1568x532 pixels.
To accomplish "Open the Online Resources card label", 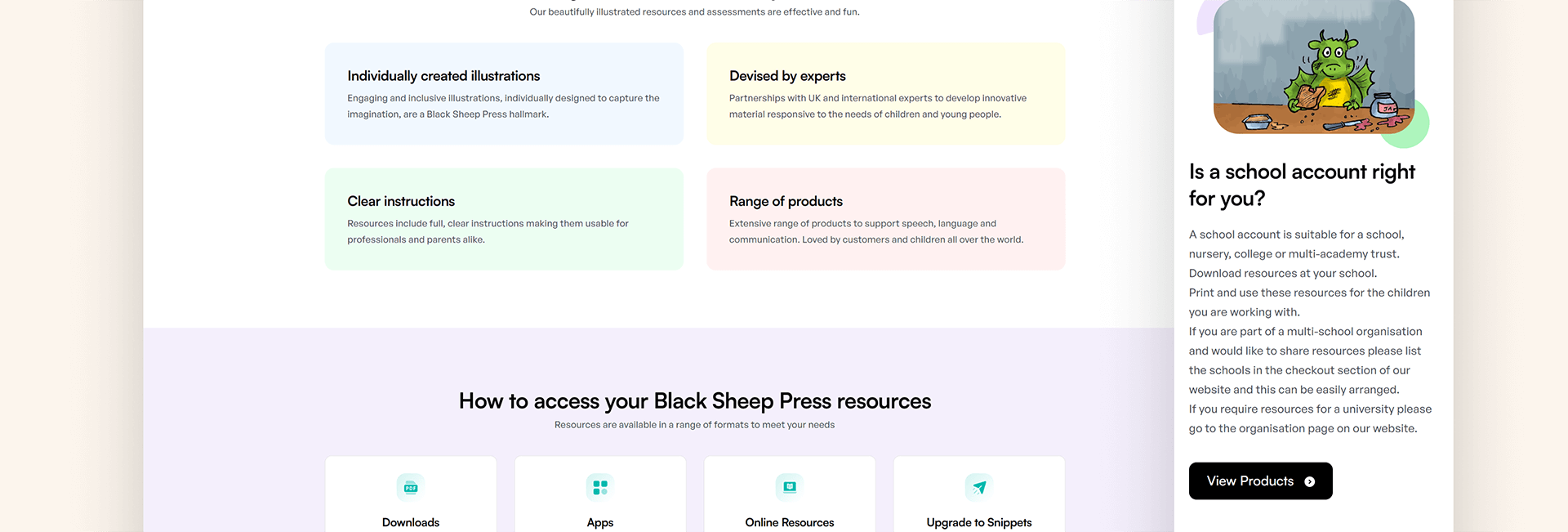I will point(790,522).
